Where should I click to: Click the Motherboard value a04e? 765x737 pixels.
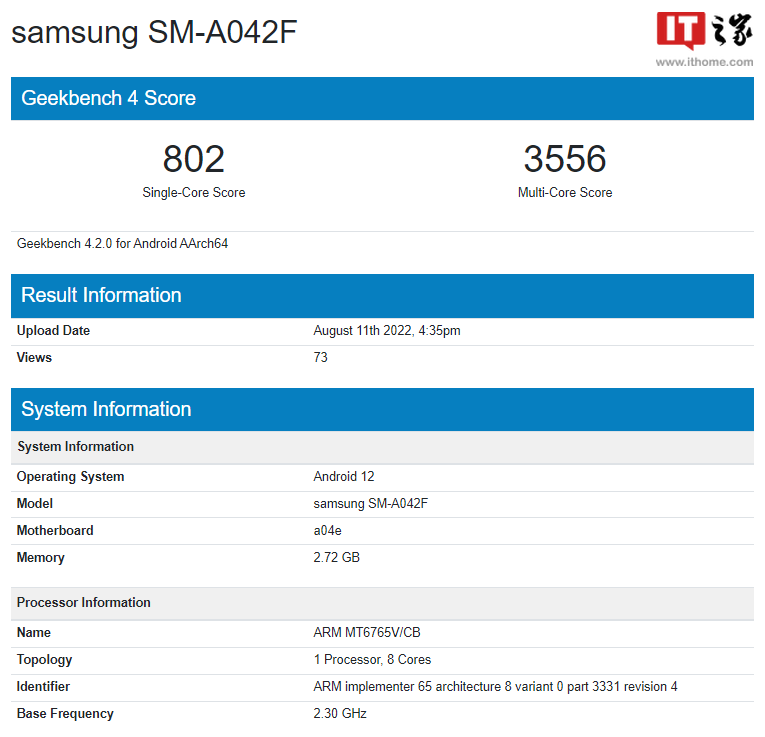(x=327, y=531)
